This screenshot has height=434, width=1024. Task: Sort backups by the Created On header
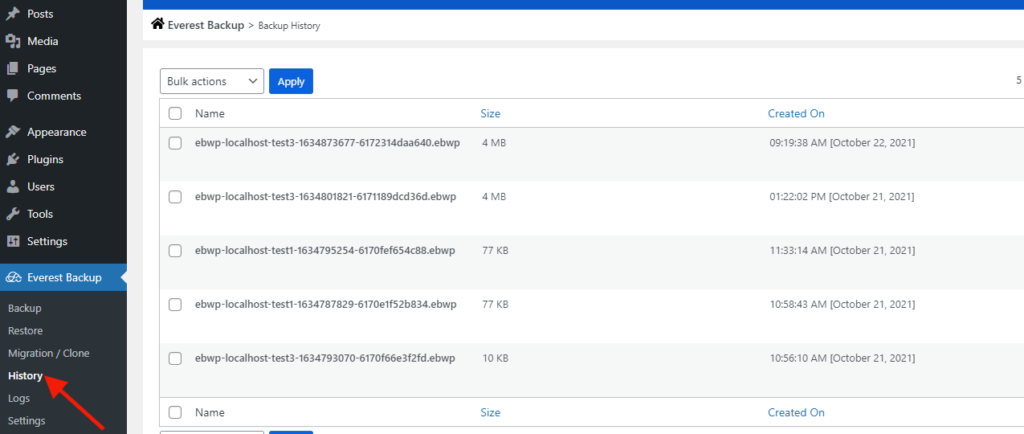796,114
